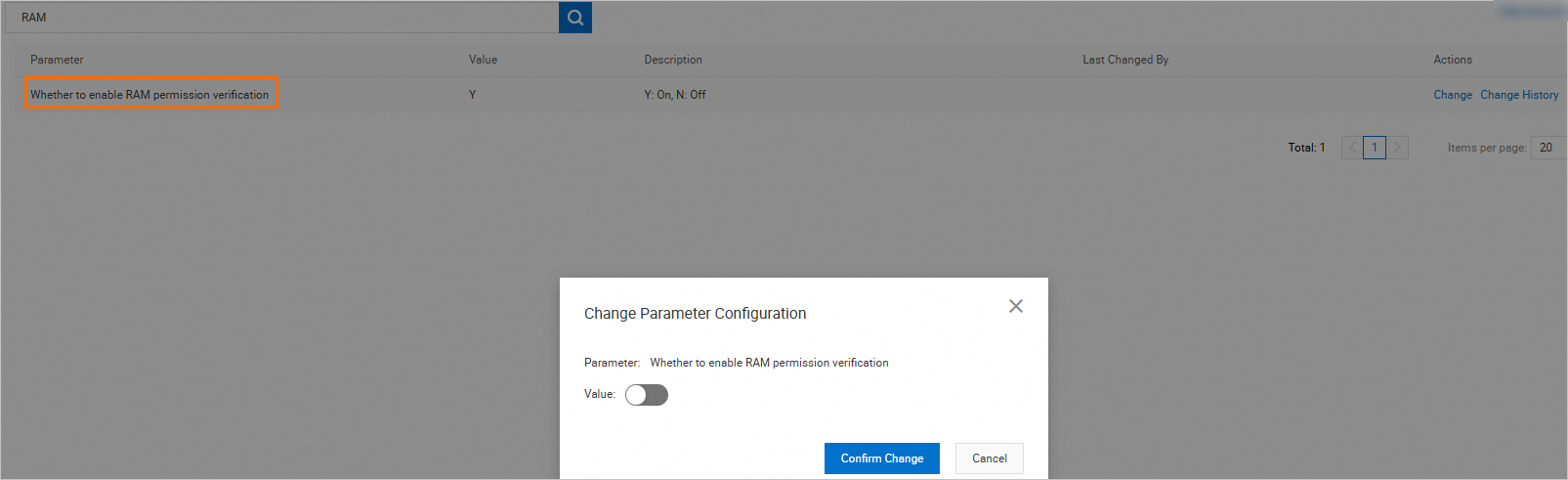Go to next page using right arrow
This screenshot has width=1568, height=480.
(1397, 148)
